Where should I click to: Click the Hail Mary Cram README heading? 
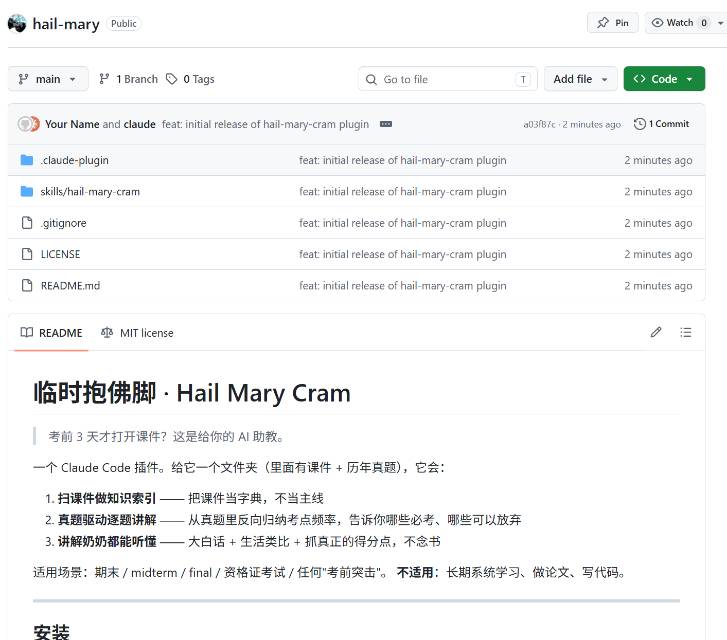[x=192, y=393]
